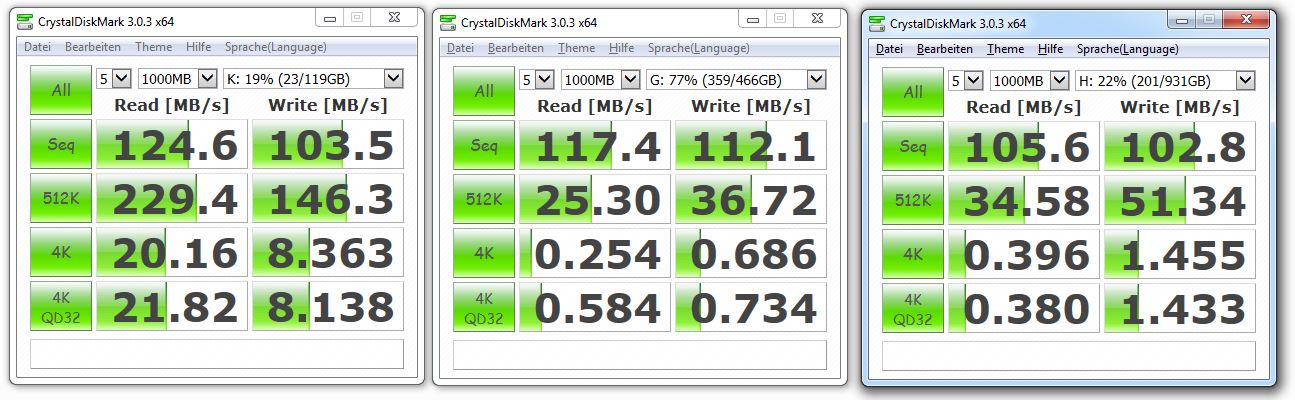The width and height of the screenshot is (1295, 400).
Task: Start 4K QD32 test in the H: drive window
Action: (912, 308)
